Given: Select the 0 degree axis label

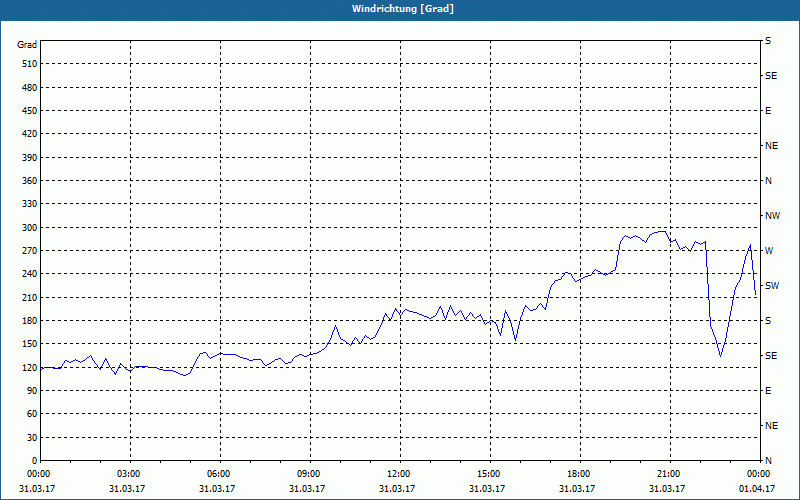Looking at the screenshot, I should pos(35,460).
